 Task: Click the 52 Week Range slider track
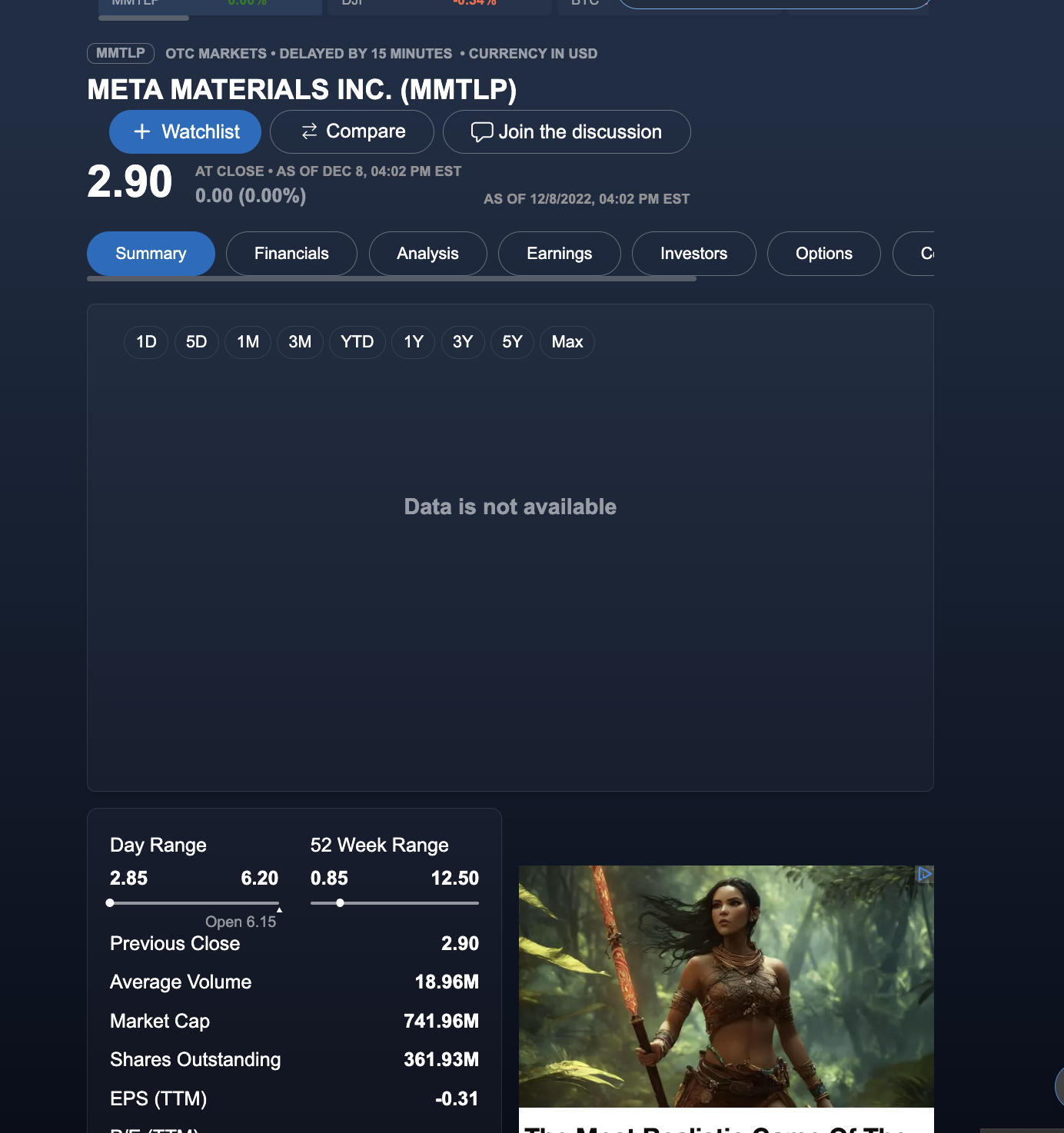click(394, 903)
